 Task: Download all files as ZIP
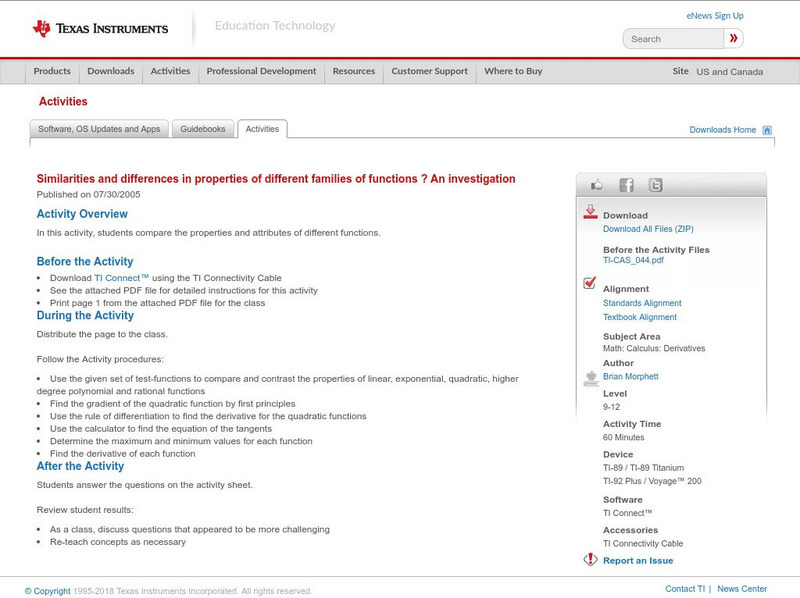coord(647,226)
